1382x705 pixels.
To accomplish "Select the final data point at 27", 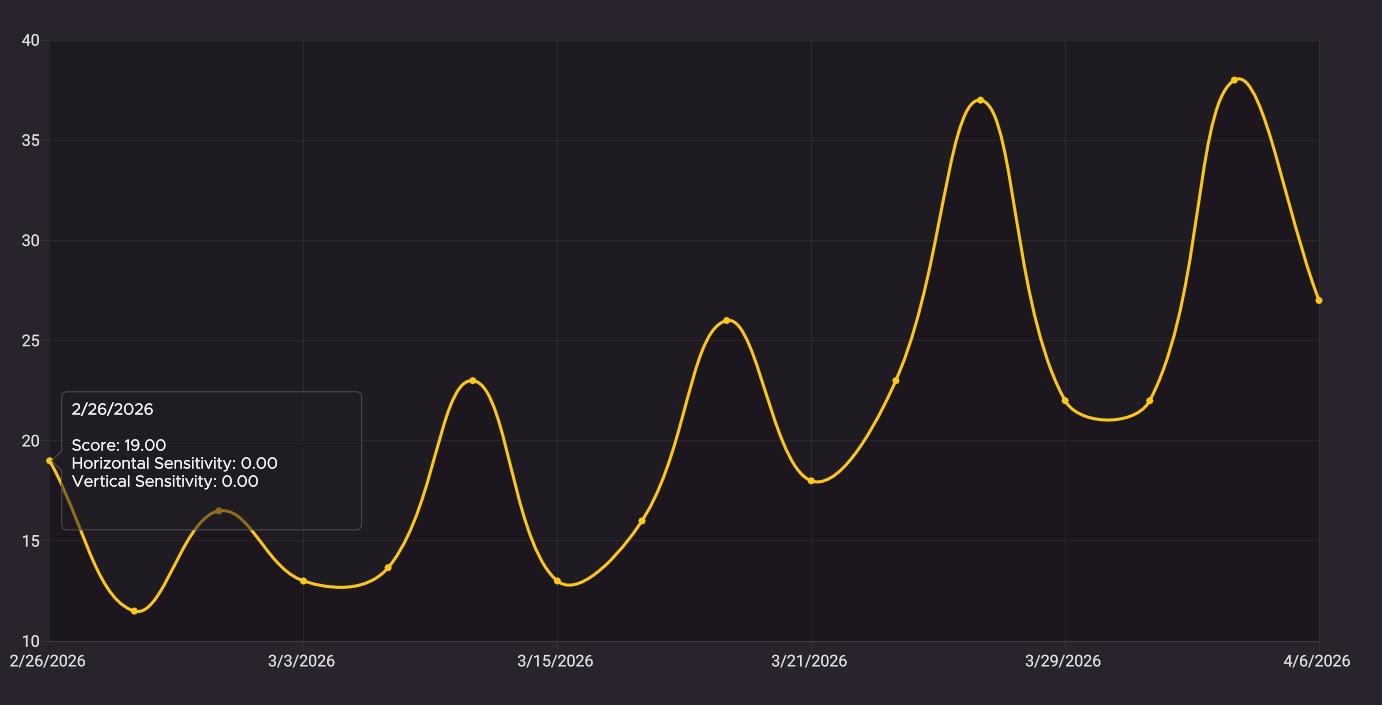I will click(x=1318, y=299).
